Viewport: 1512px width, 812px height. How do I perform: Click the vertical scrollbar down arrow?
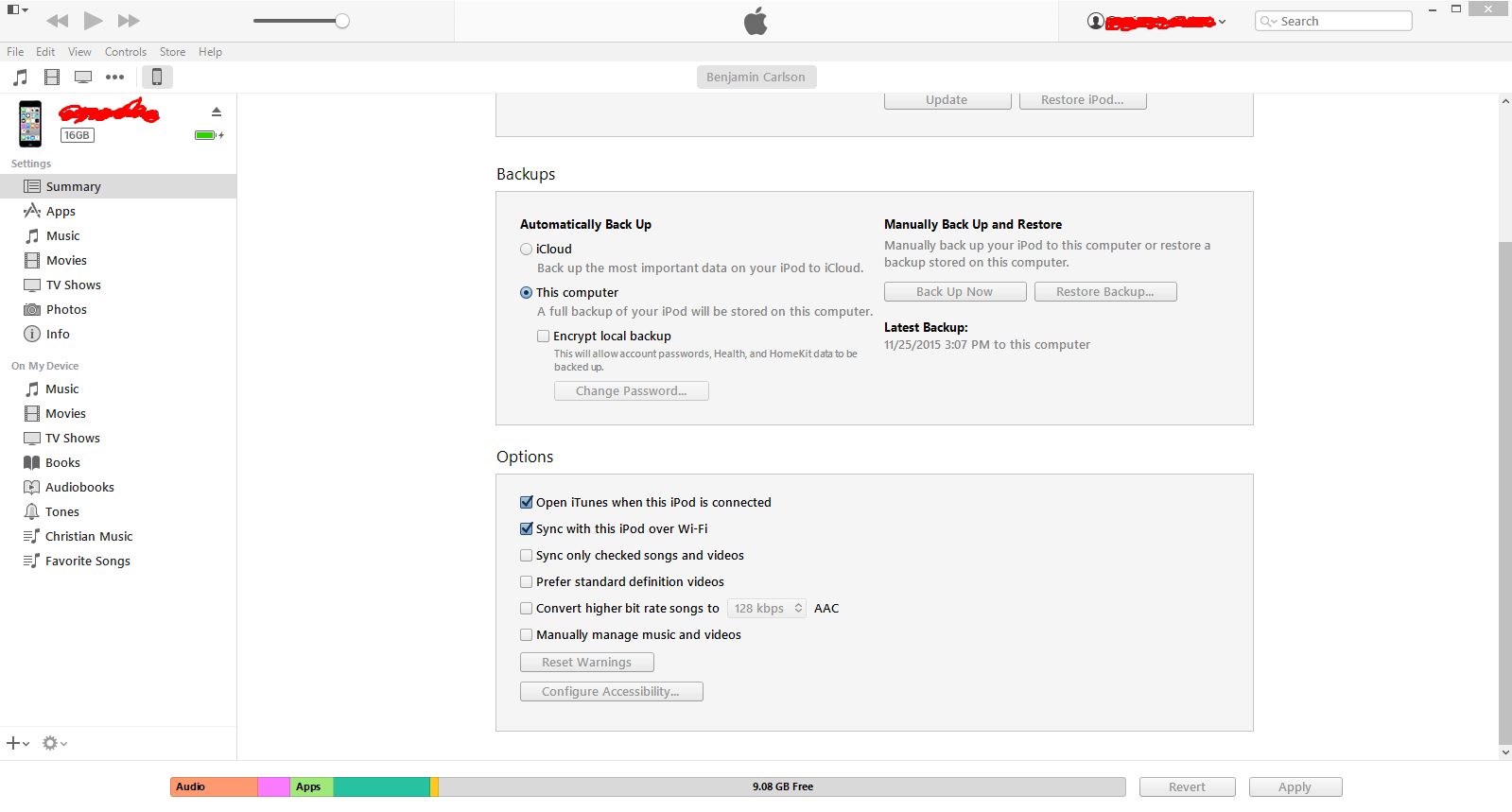(1505, 753)
